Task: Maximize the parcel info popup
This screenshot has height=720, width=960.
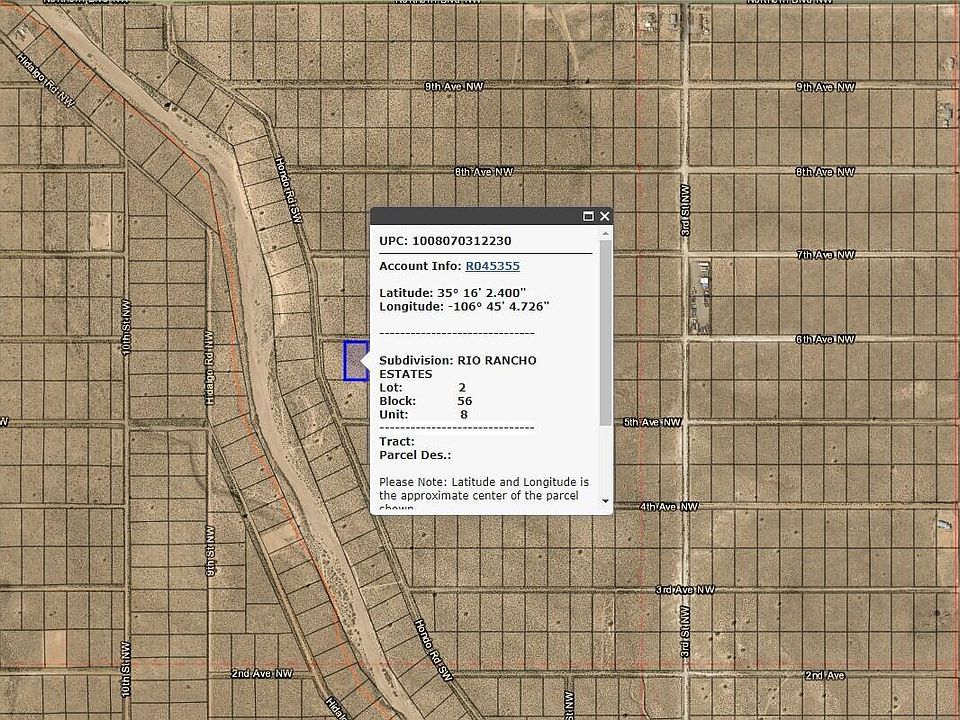Action: (x=588, y=216)
